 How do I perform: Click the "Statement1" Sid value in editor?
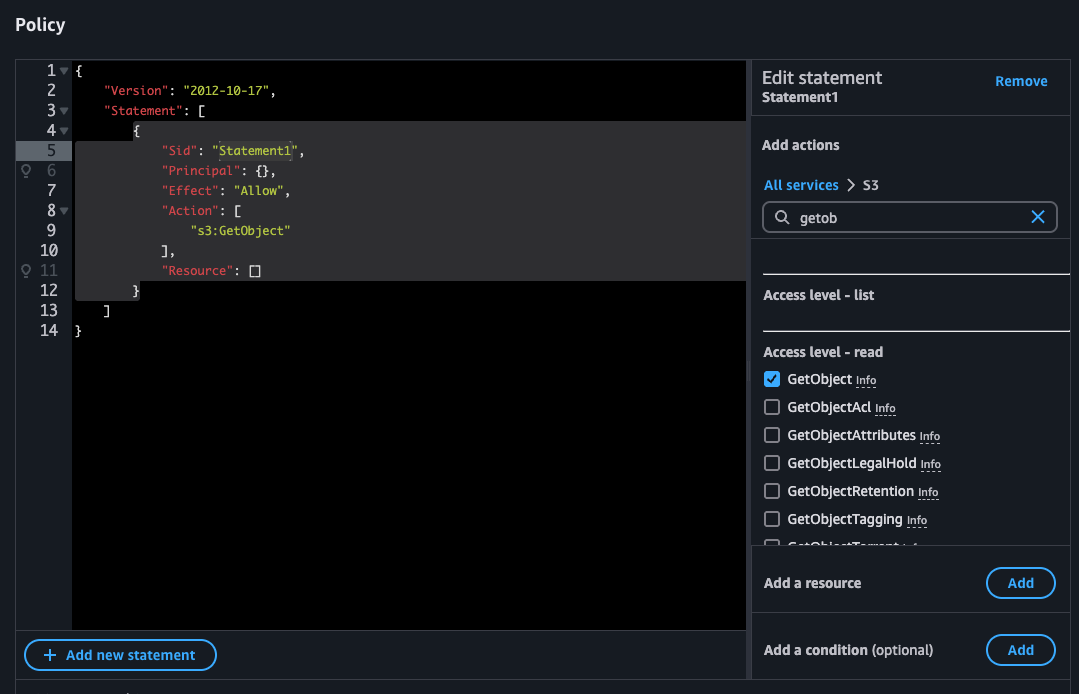[255, 151]
